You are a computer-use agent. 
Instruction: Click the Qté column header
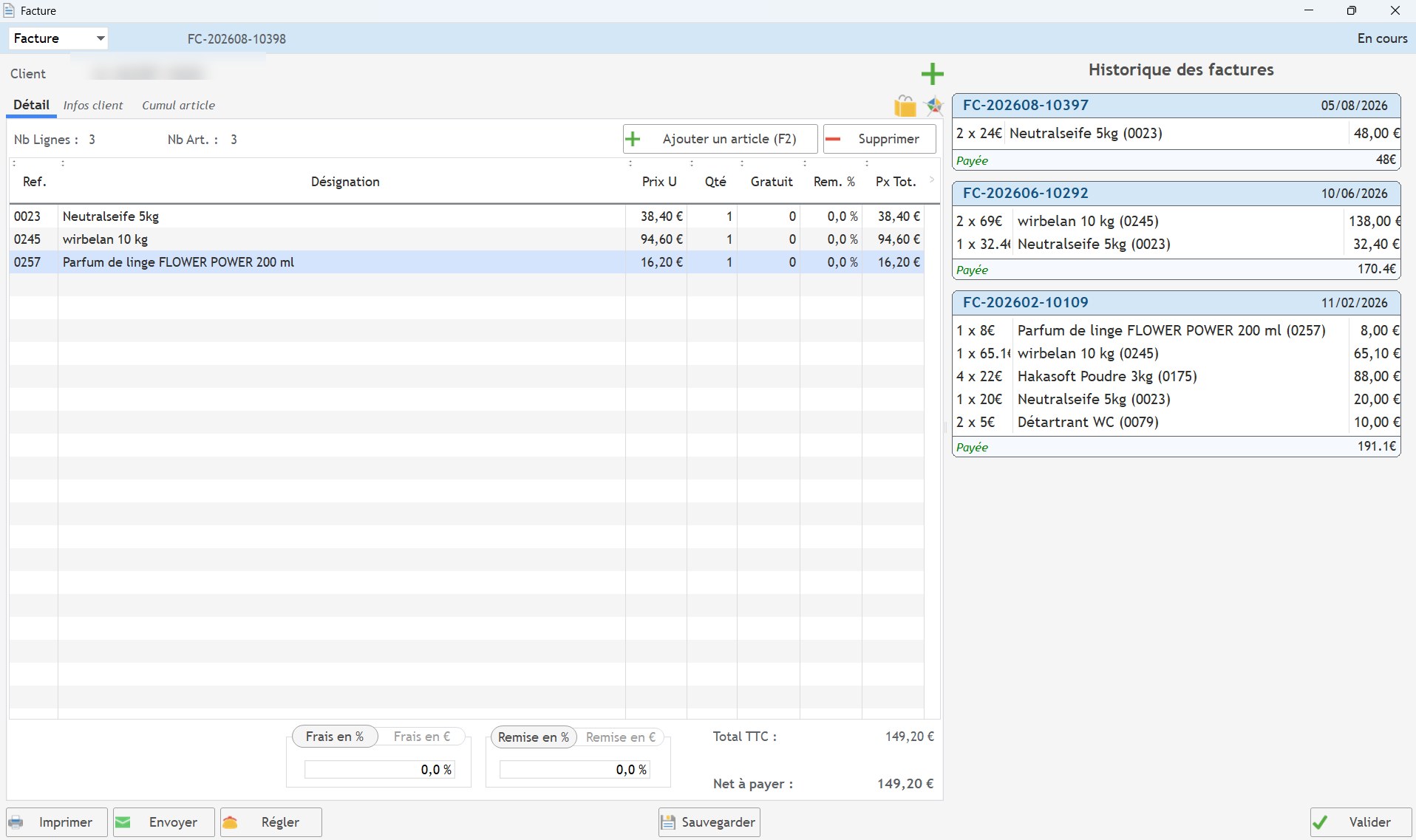(715, 182)
